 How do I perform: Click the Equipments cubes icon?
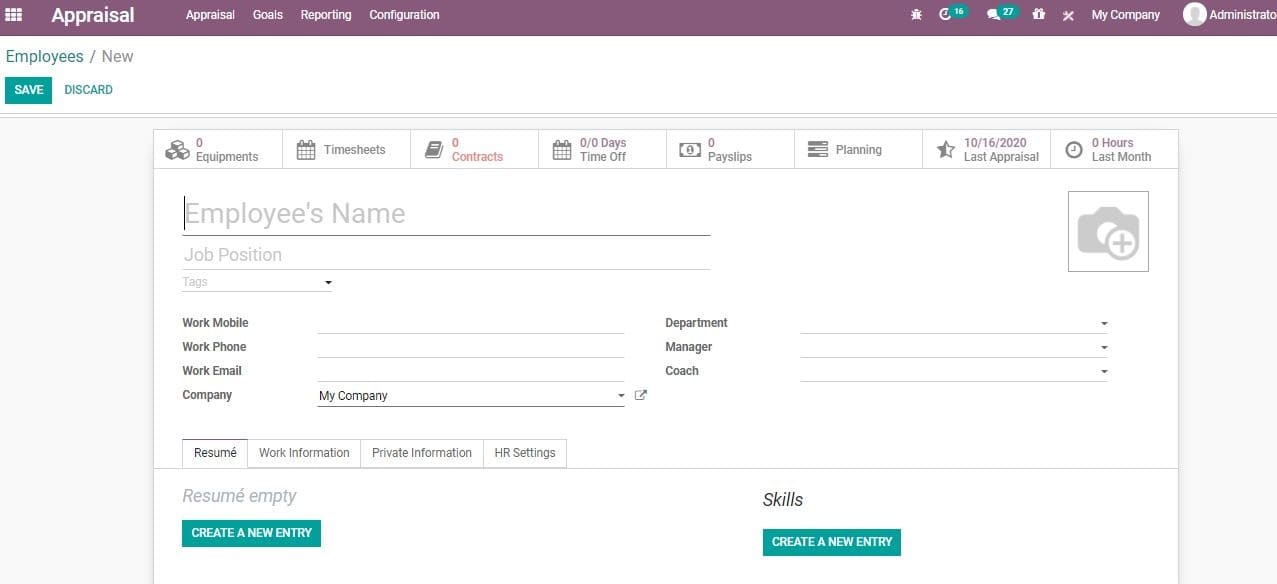(x=177, y=150)
